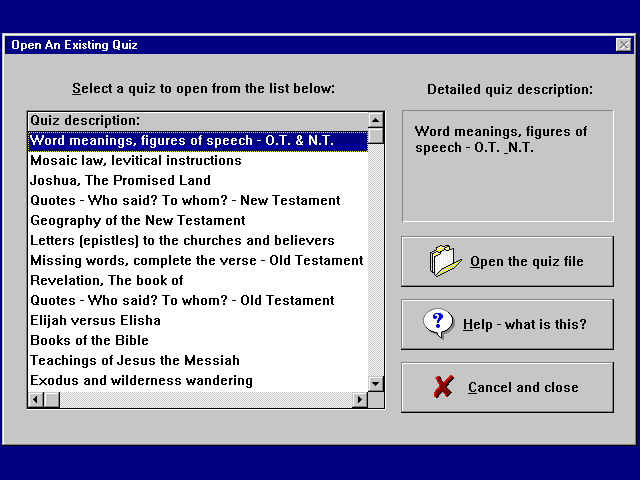Screen dimensions: 640x480
Task: Click the question mark help bubble icon
Action: [x=438, y=323]
